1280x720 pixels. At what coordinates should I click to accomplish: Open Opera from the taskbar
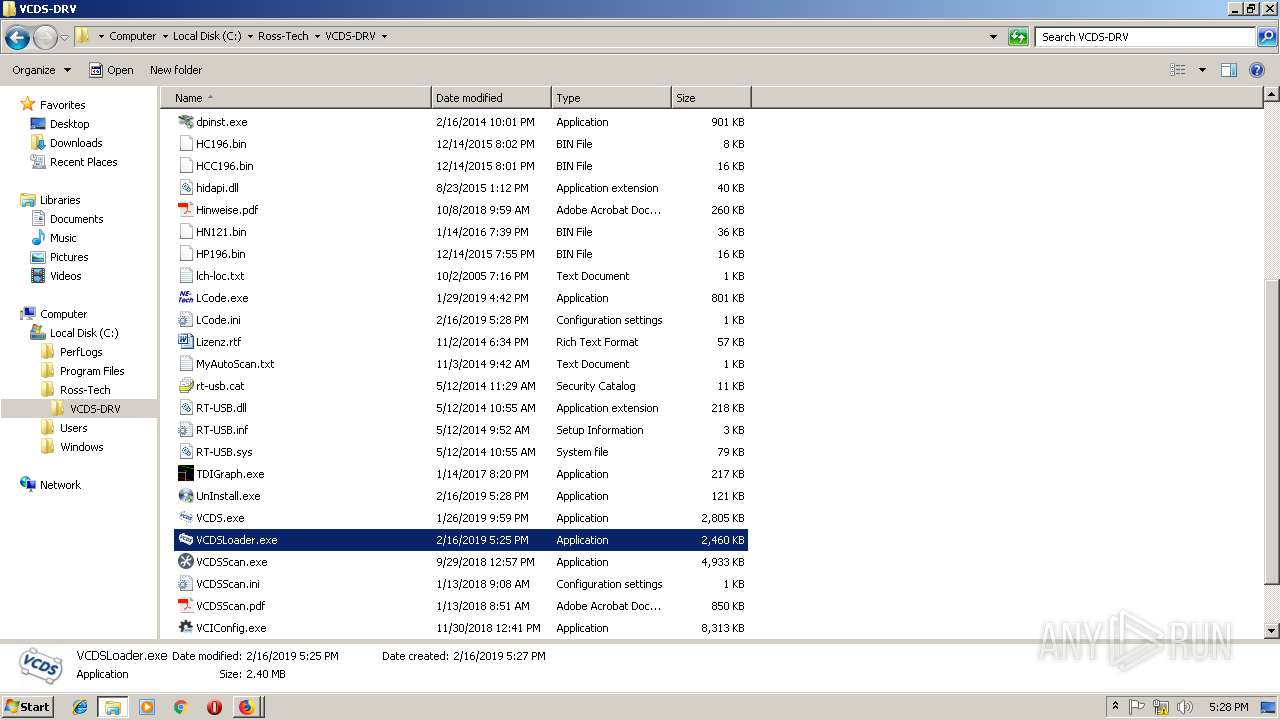214,707
